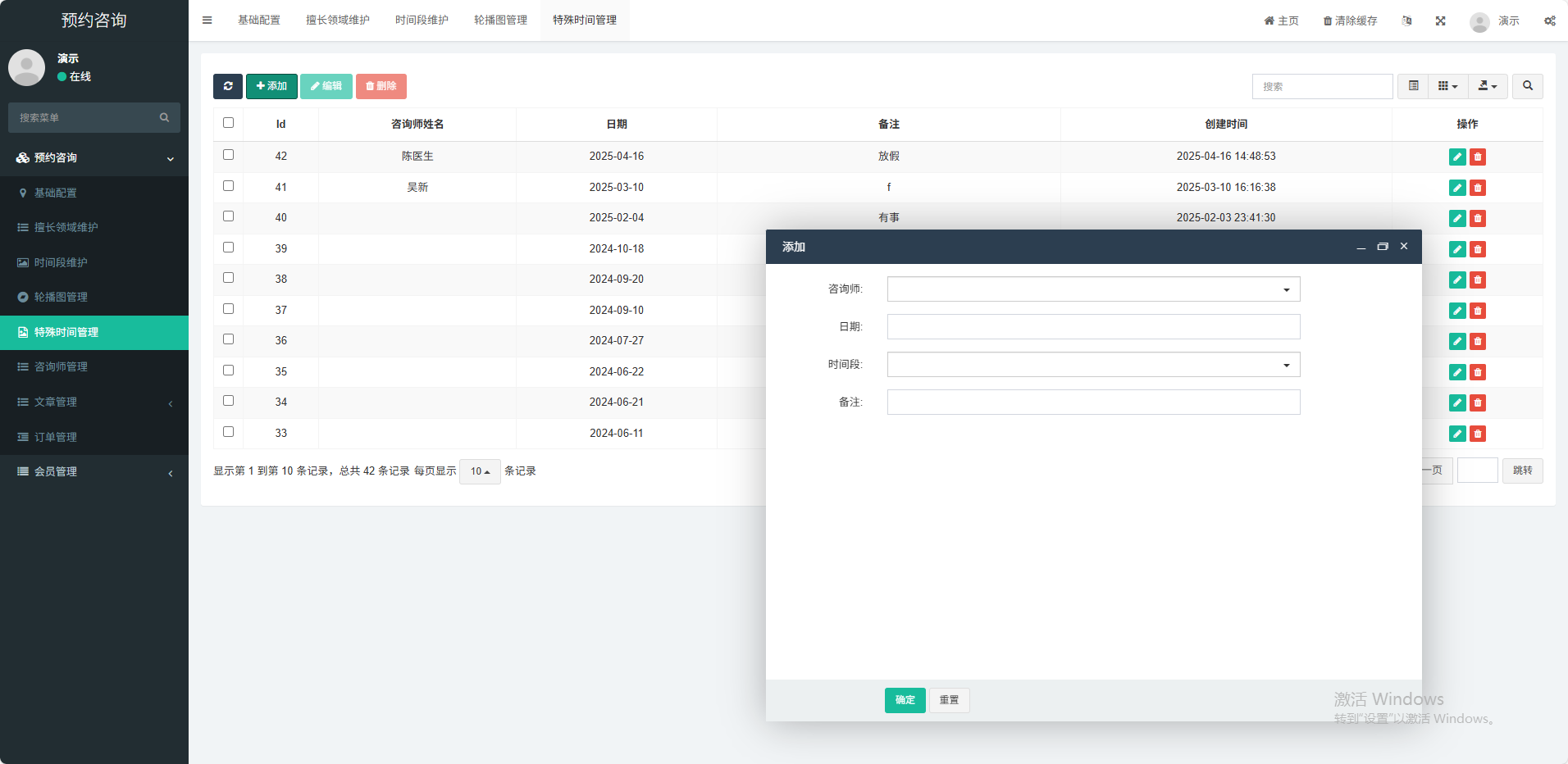
Task: Tick the checkbox for row 42
Action: [x=229, y=155]
